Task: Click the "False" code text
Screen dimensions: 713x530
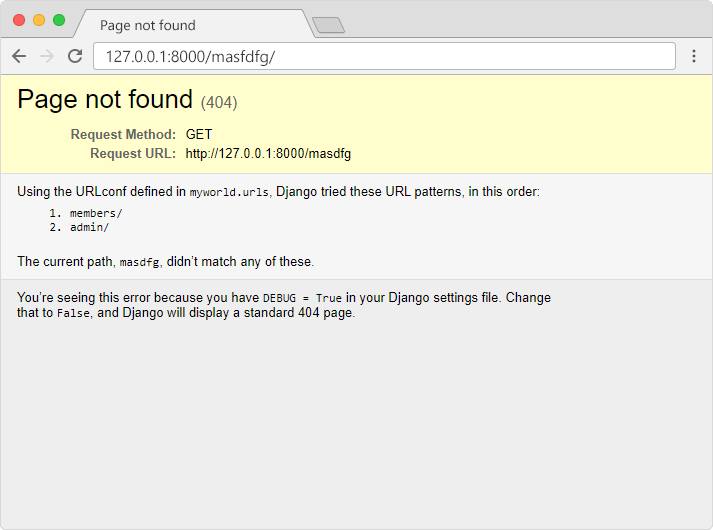Action: [74, 313]
